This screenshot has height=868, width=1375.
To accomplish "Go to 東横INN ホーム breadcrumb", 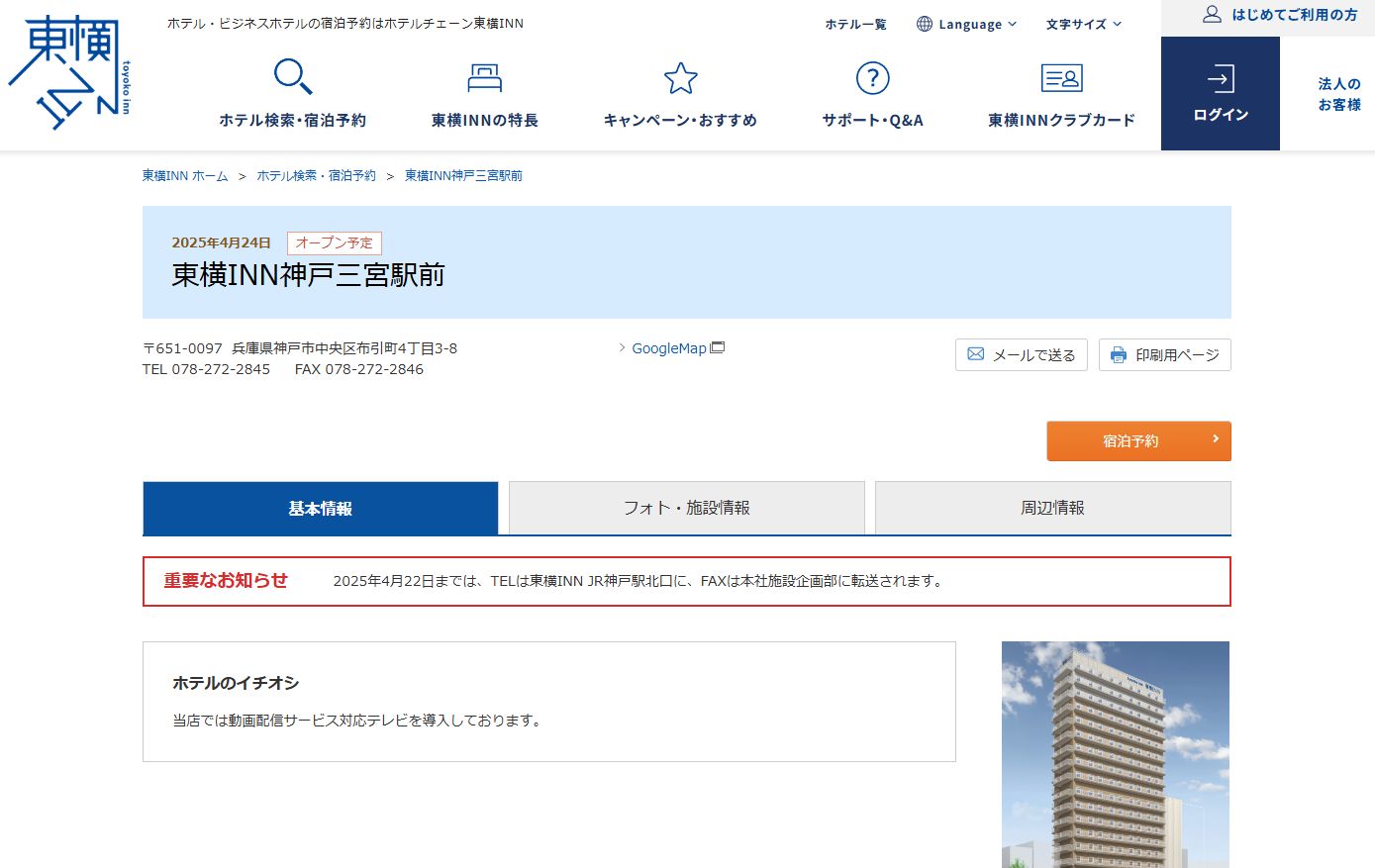I will [x=185, y=175].
